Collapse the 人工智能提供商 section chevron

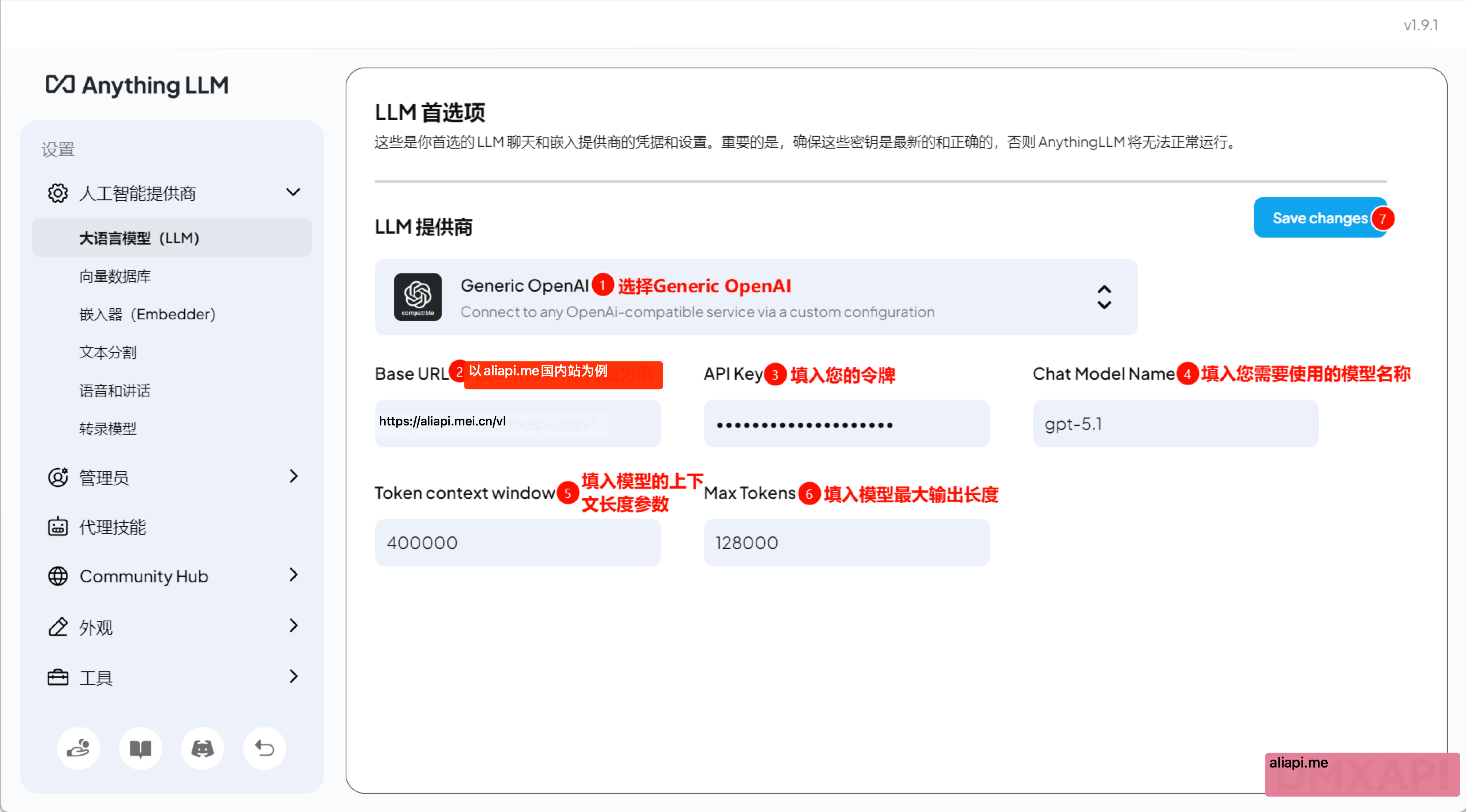click(293, 192)
